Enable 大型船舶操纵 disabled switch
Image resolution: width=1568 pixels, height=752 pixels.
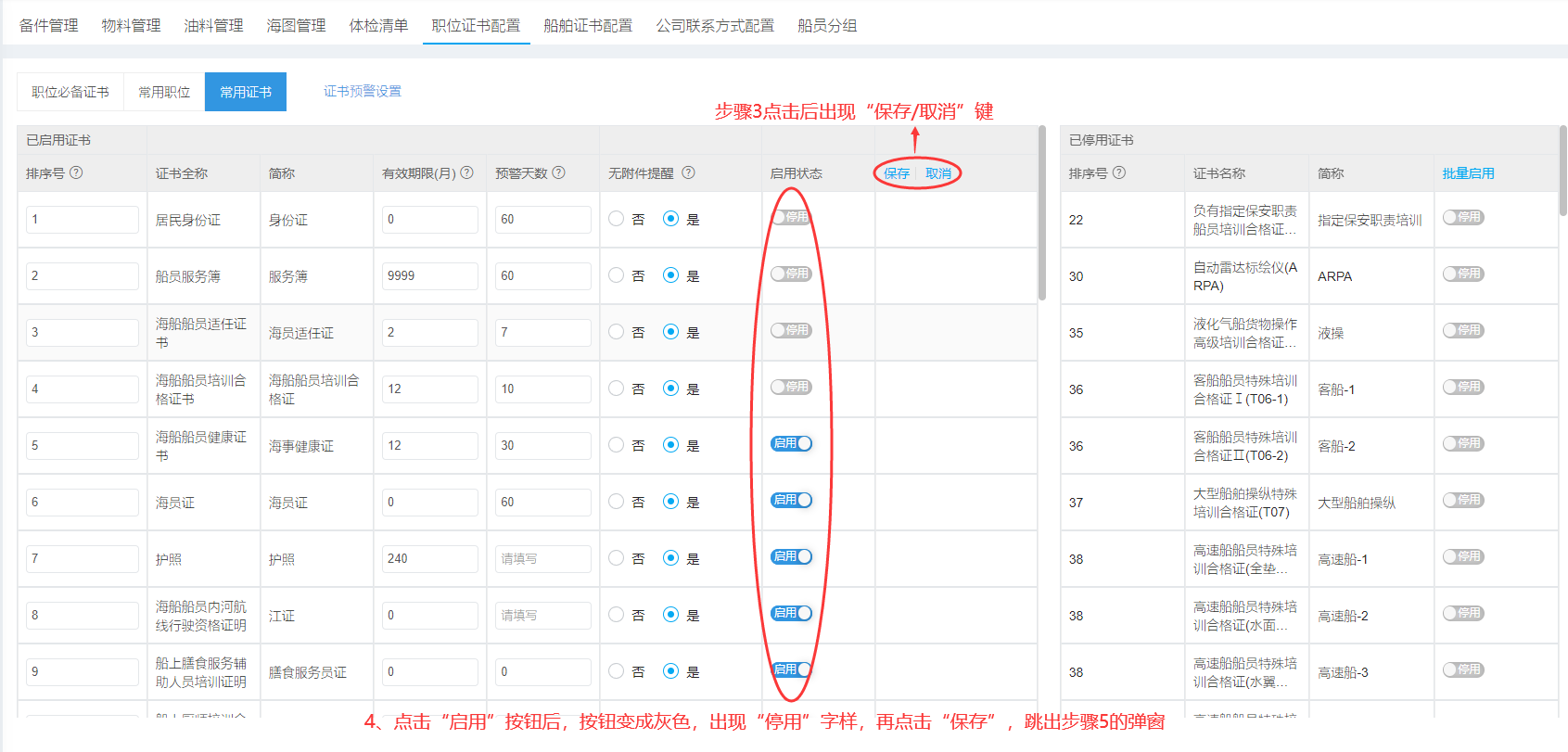[x=1463, y=500]
